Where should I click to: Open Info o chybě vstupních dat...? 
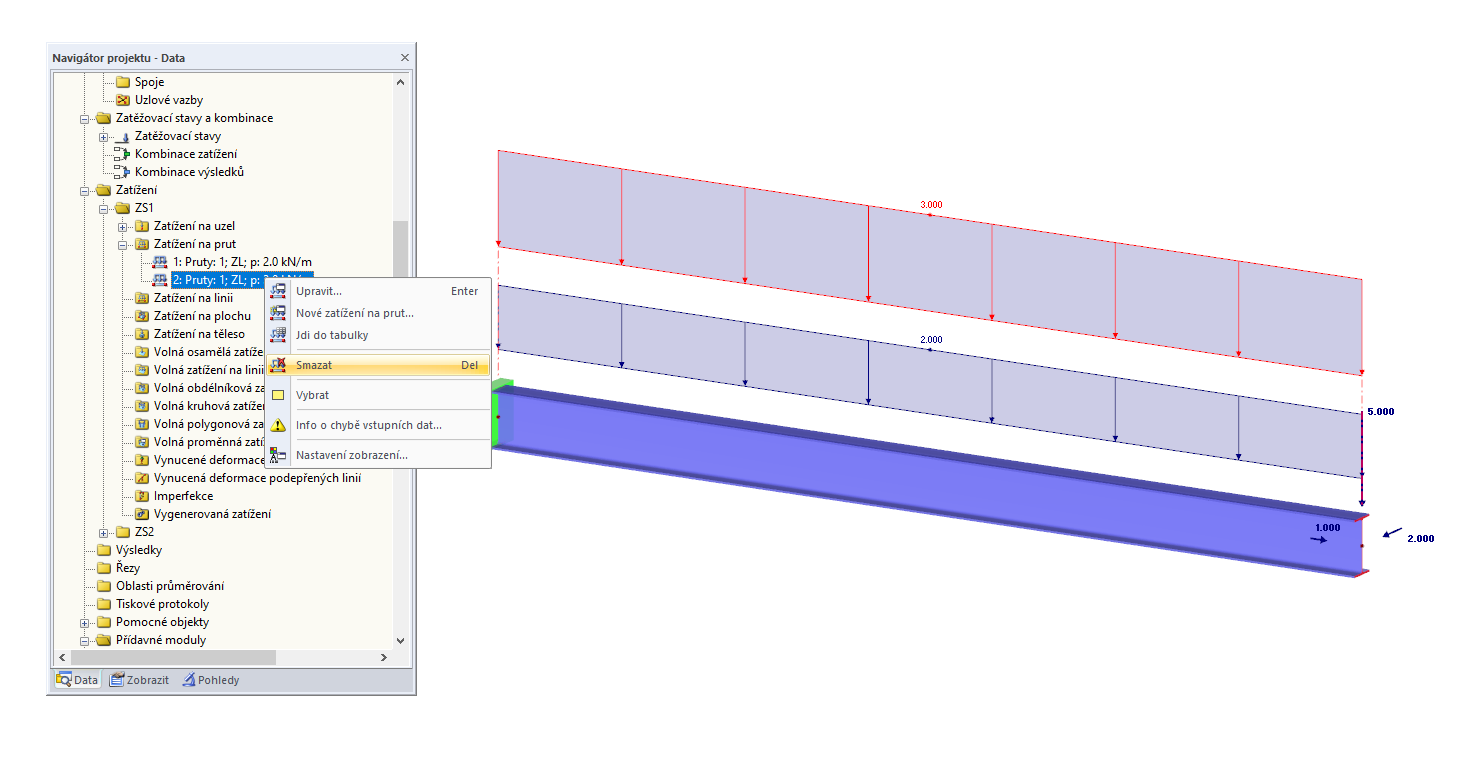(378, 425)
